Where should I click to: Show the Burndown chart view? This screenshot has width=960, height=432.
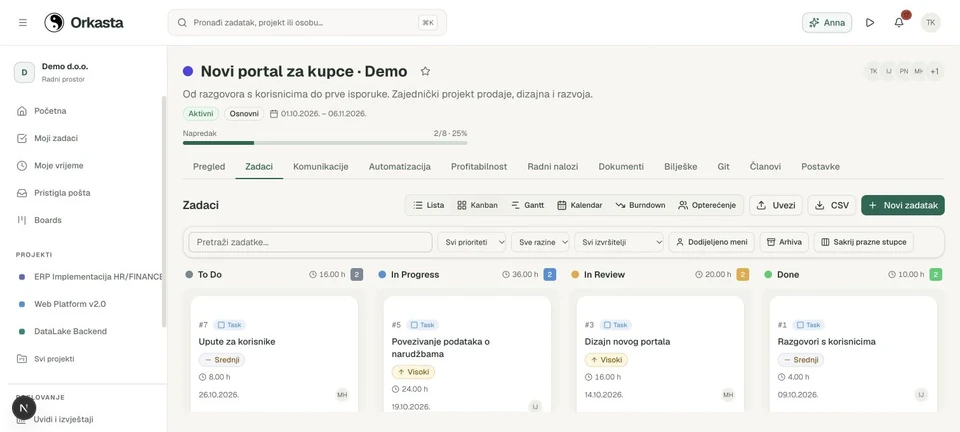pos(640,206)
